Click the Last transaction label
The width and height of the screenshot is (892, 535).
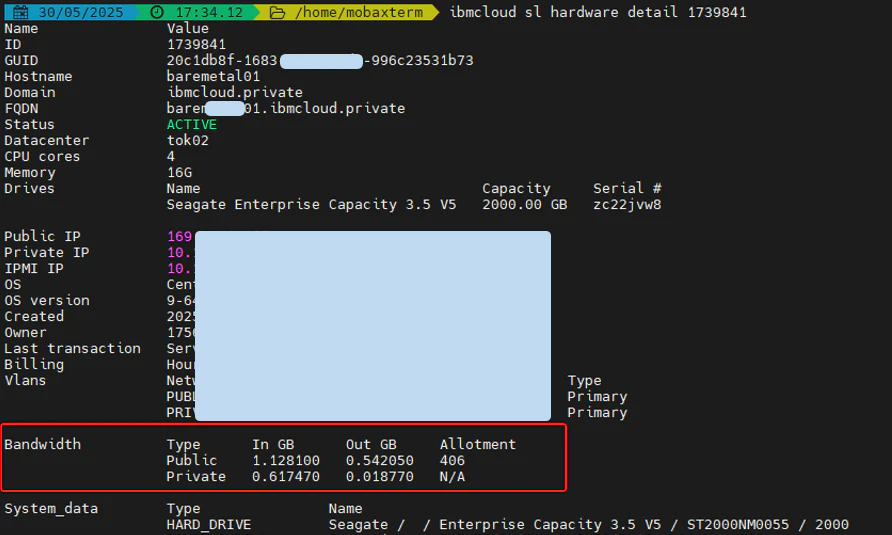(x=72, y=348)
